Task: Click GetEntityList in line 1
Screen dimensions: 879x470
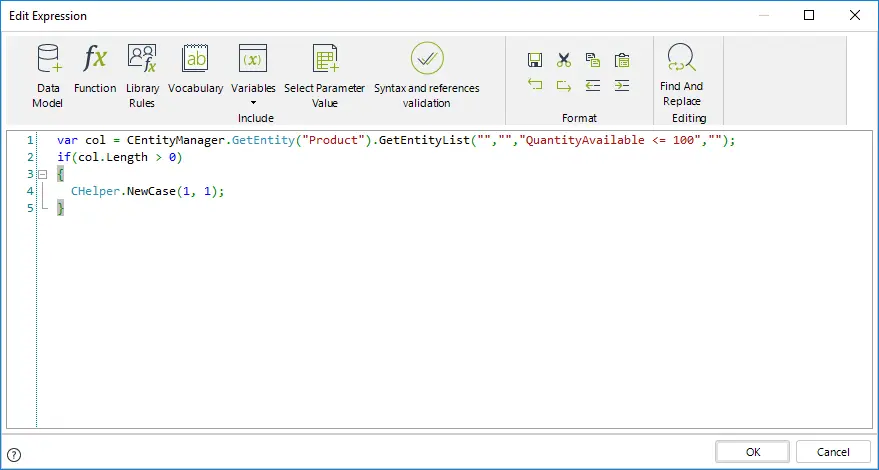Action: pyautogui.click(x=424, y=140)
